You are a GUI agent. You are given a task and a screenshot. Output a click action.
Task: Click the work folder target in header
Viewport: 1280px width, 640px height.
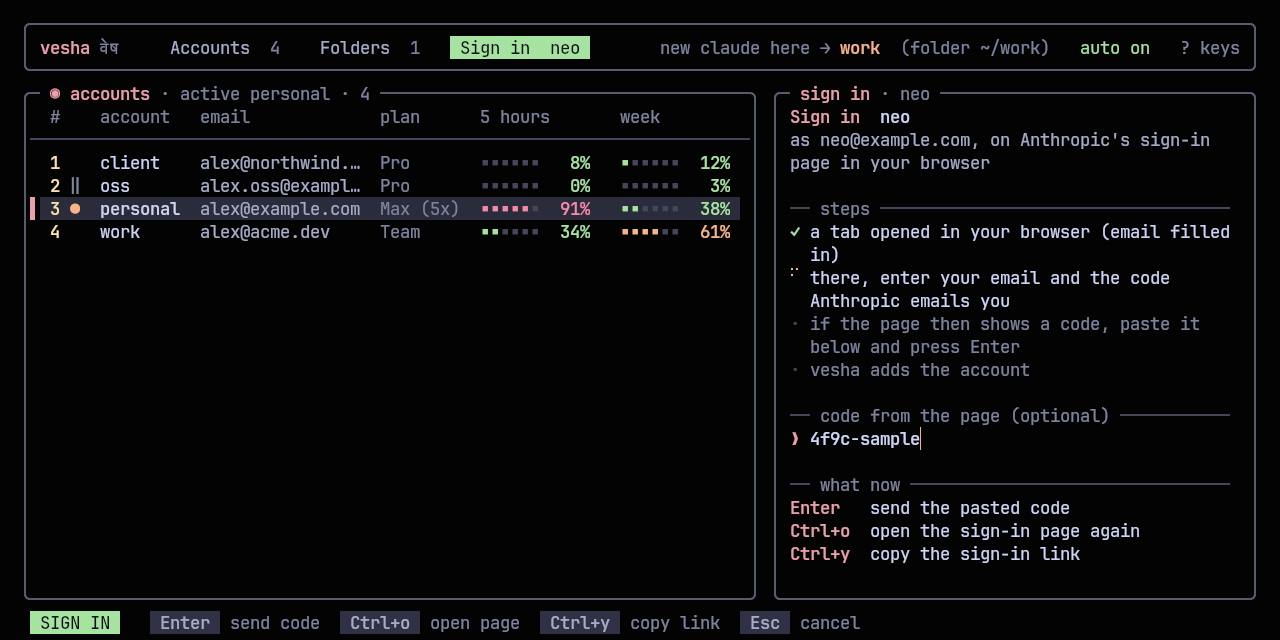coord(860,48)
